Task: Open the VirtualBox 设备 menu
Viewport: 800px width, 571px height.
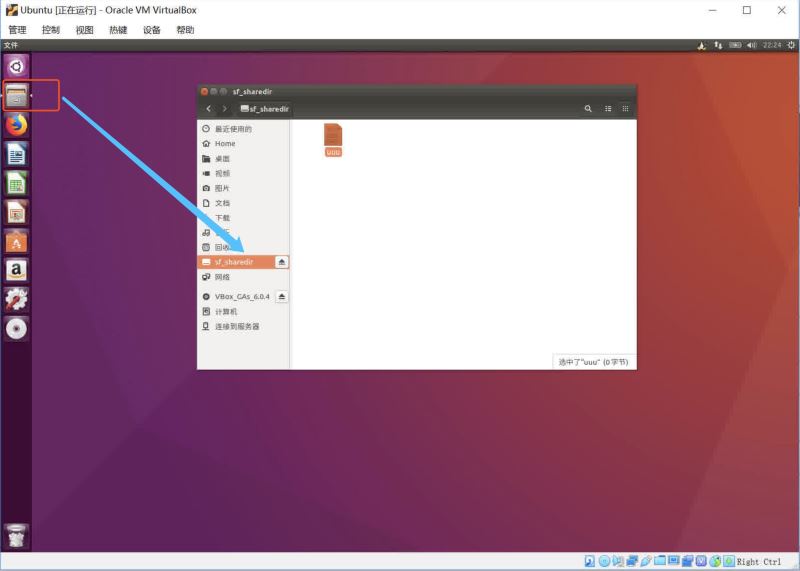Action: tap(151, 30)
